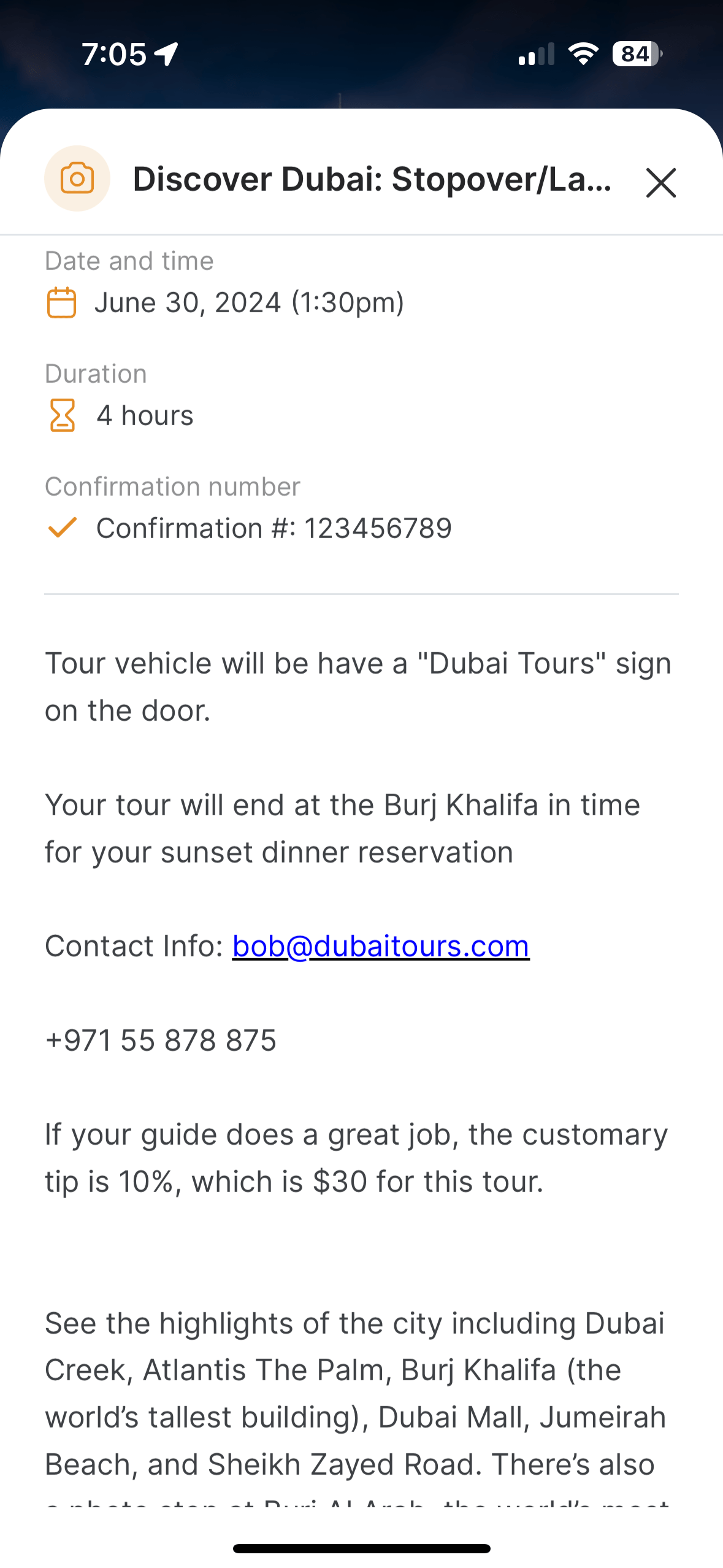Screen dimensions: 723x1568
Task: Tap the home indicator bar
Action: click(361, 1548)
